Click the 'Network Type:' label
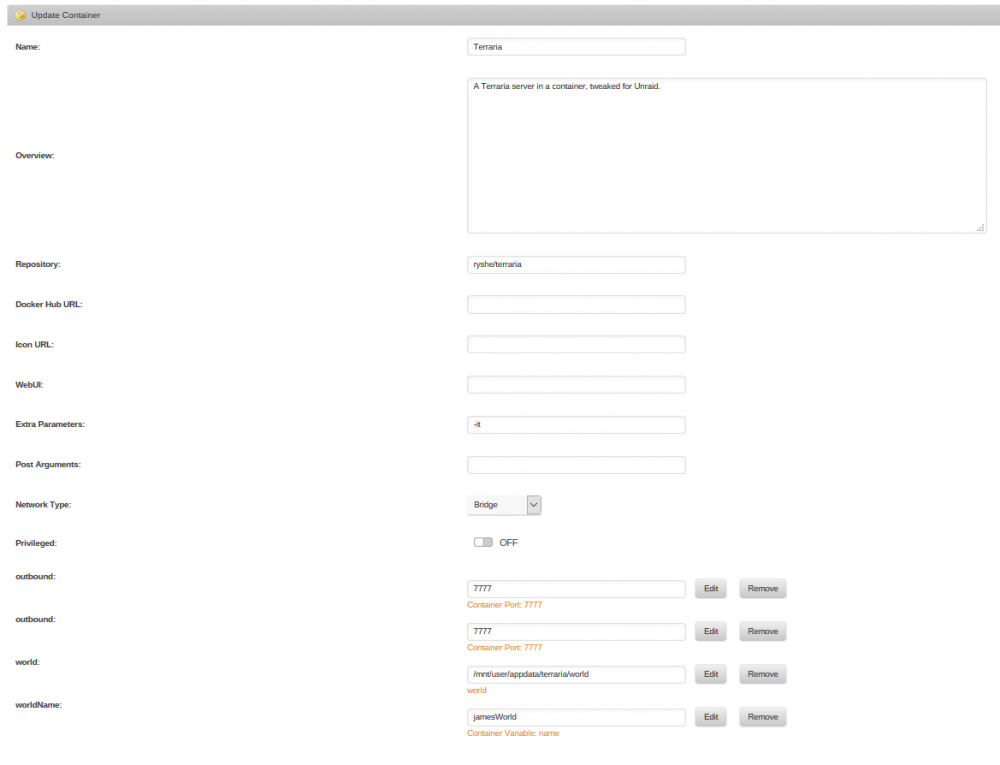 (43, 504)
